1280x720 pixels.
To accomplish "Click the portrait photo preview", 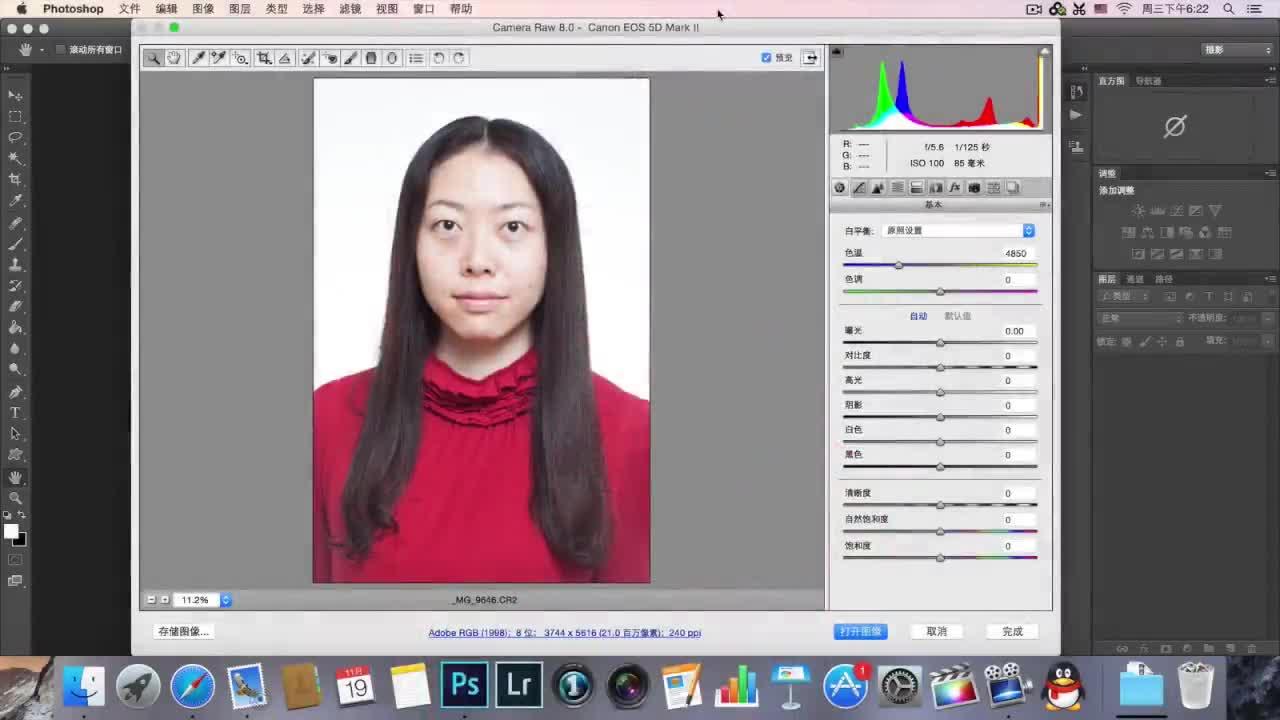I will coord(481,331).
